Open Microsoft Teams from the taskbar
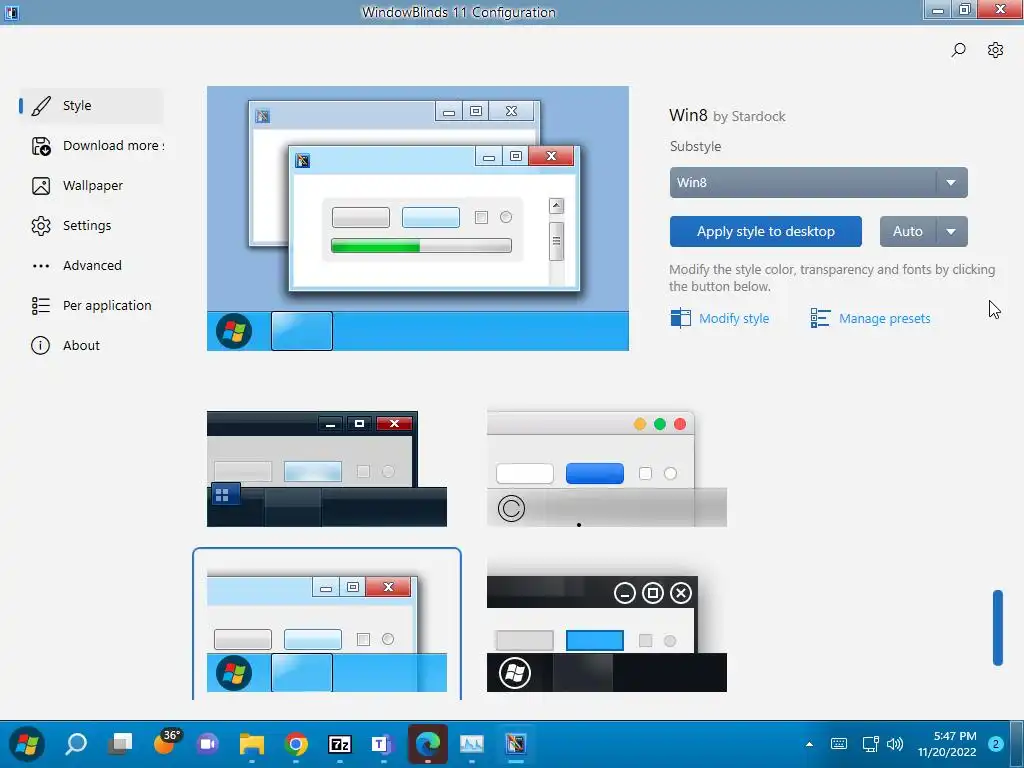Image resolution: width=1024 pixels, height=768 pixels. click(383, 744)
